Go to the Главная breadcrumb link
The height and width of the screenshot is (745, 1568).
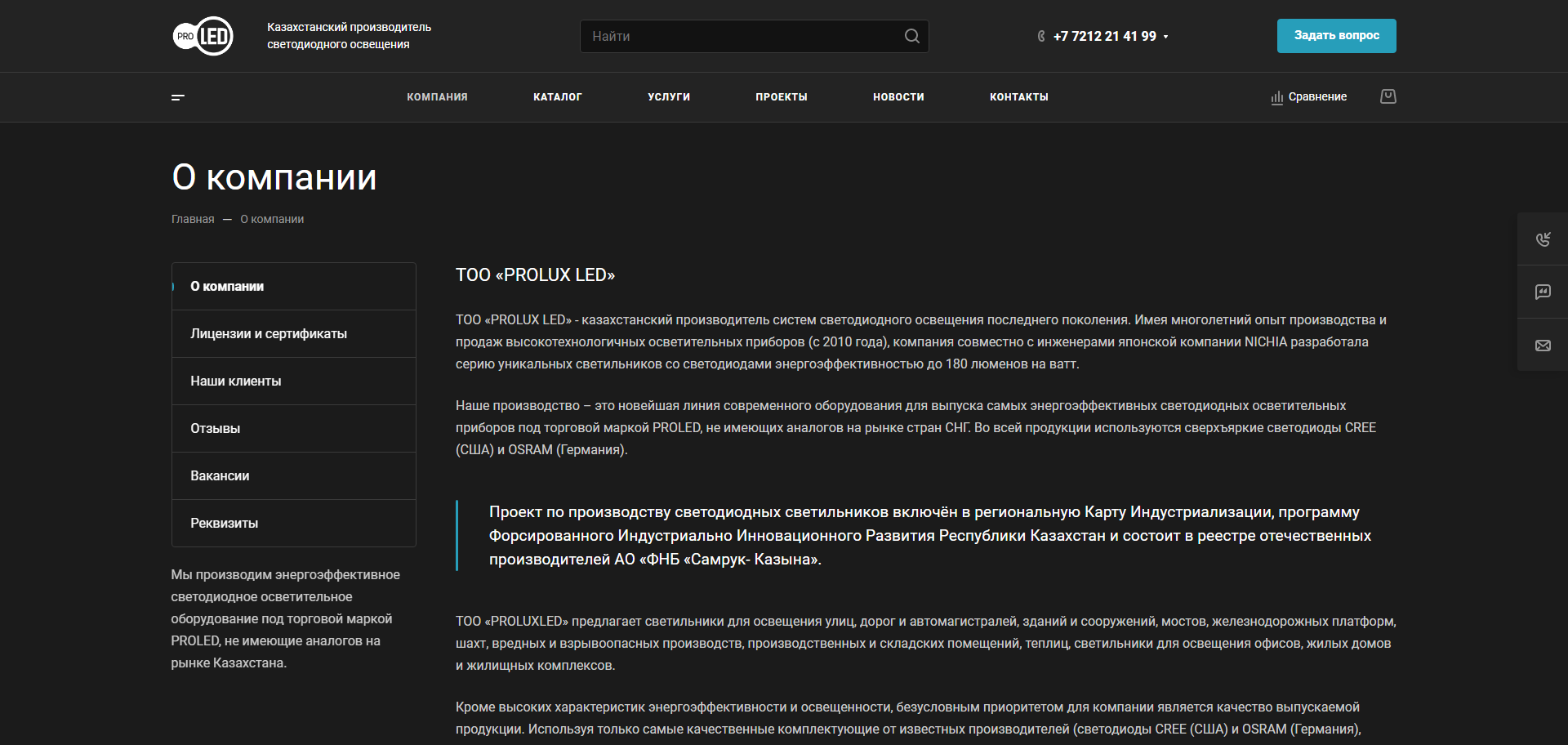(193, 219)
